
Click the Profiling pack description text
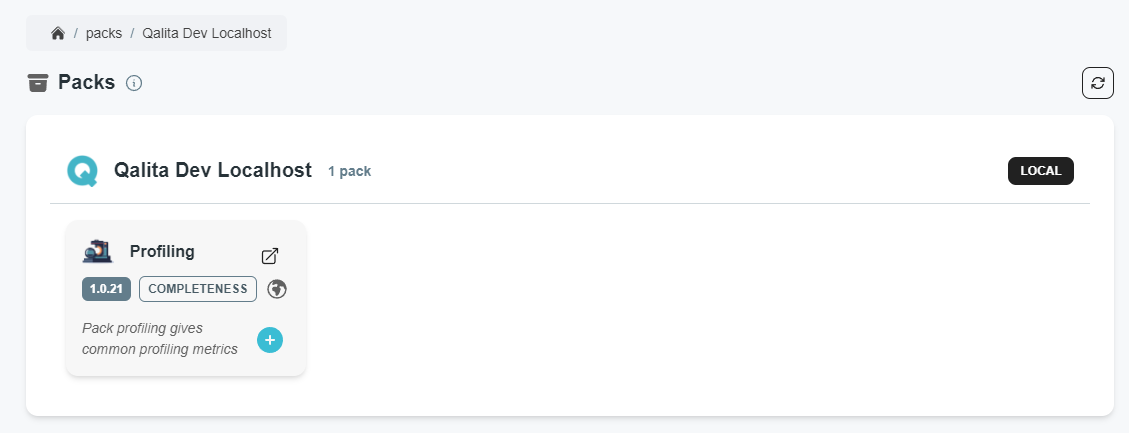(159, 338)
